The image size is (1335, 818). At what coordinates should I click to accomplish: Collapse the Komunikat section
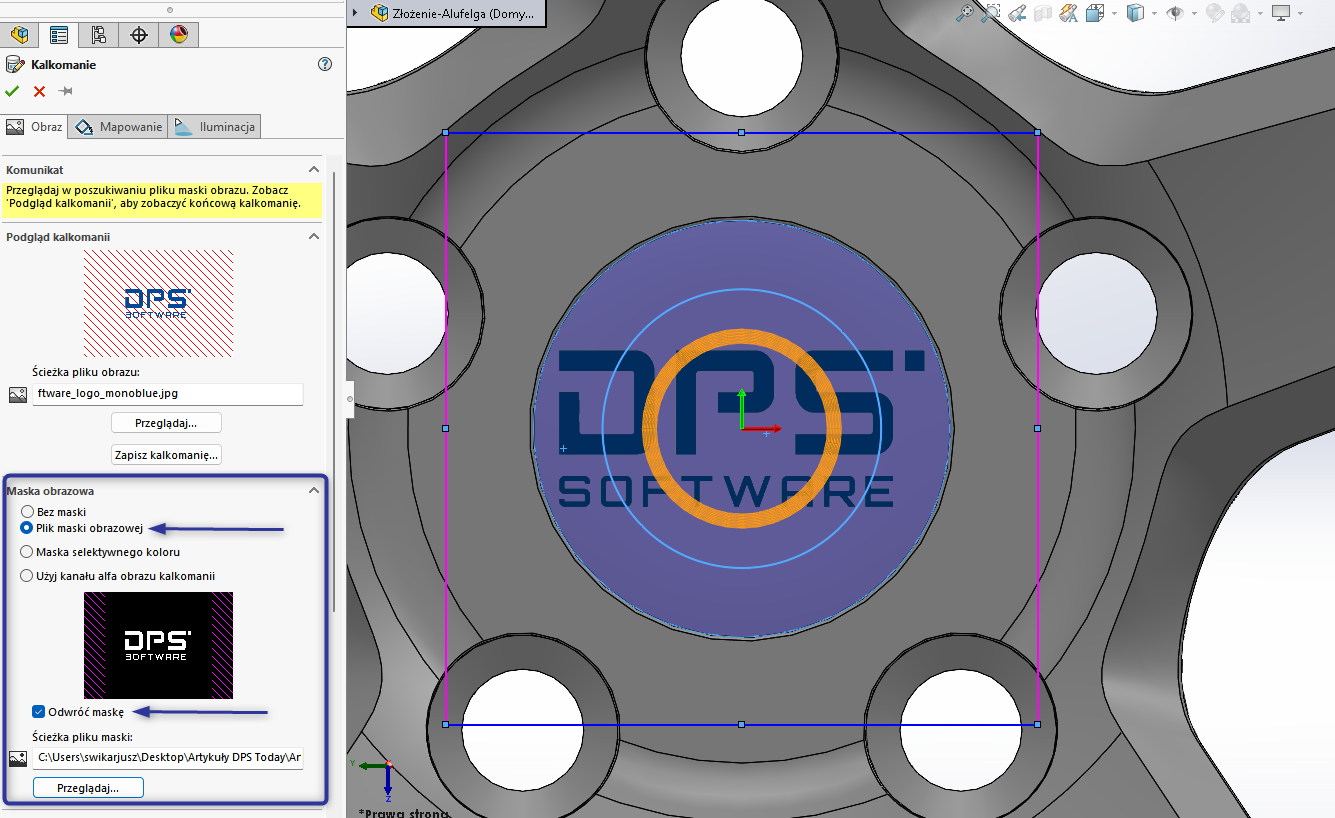(x=313, y=170)
